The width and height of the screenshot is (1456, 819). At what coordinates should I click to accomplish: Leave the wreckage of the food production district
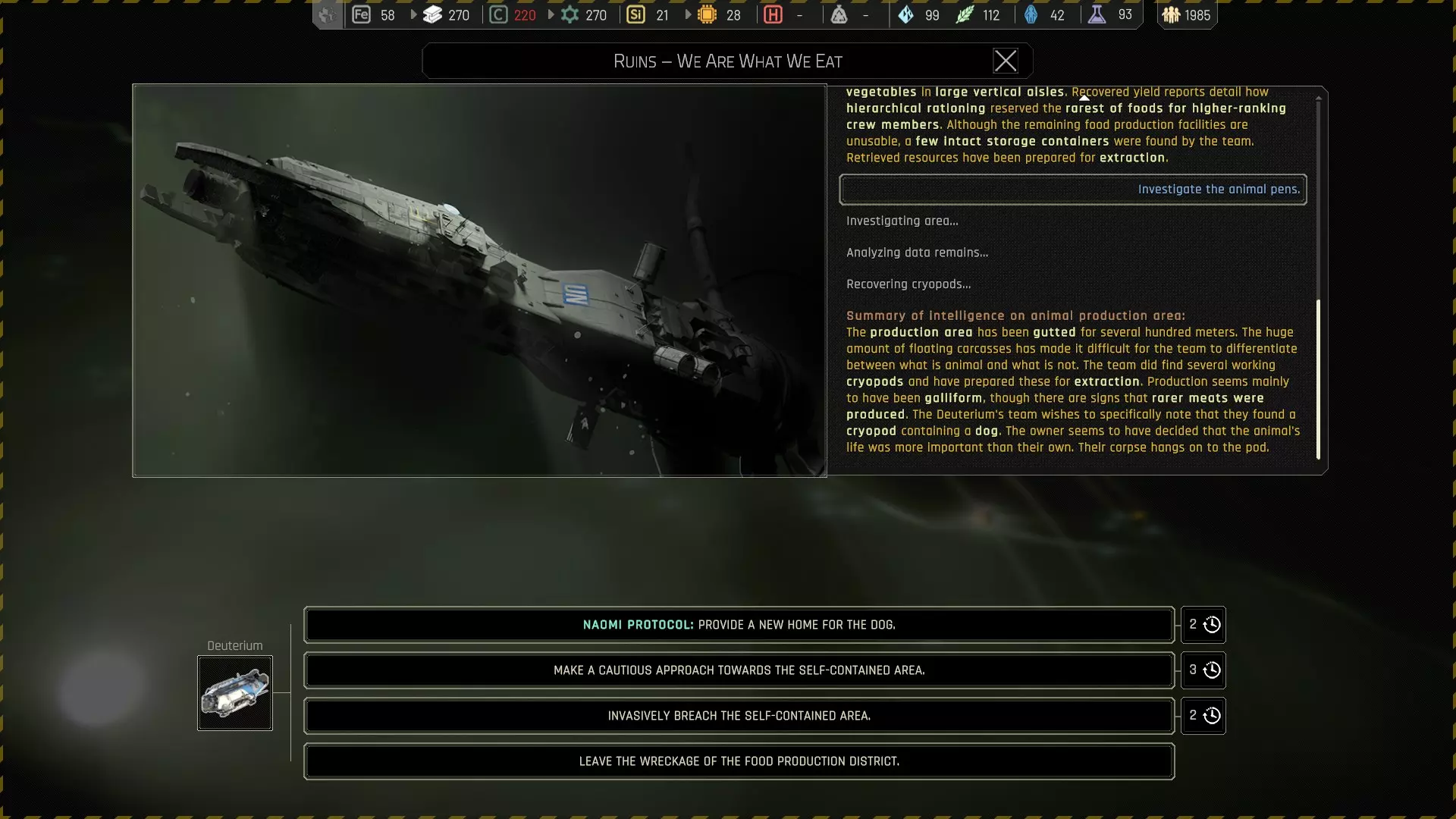tap(739, 761)
